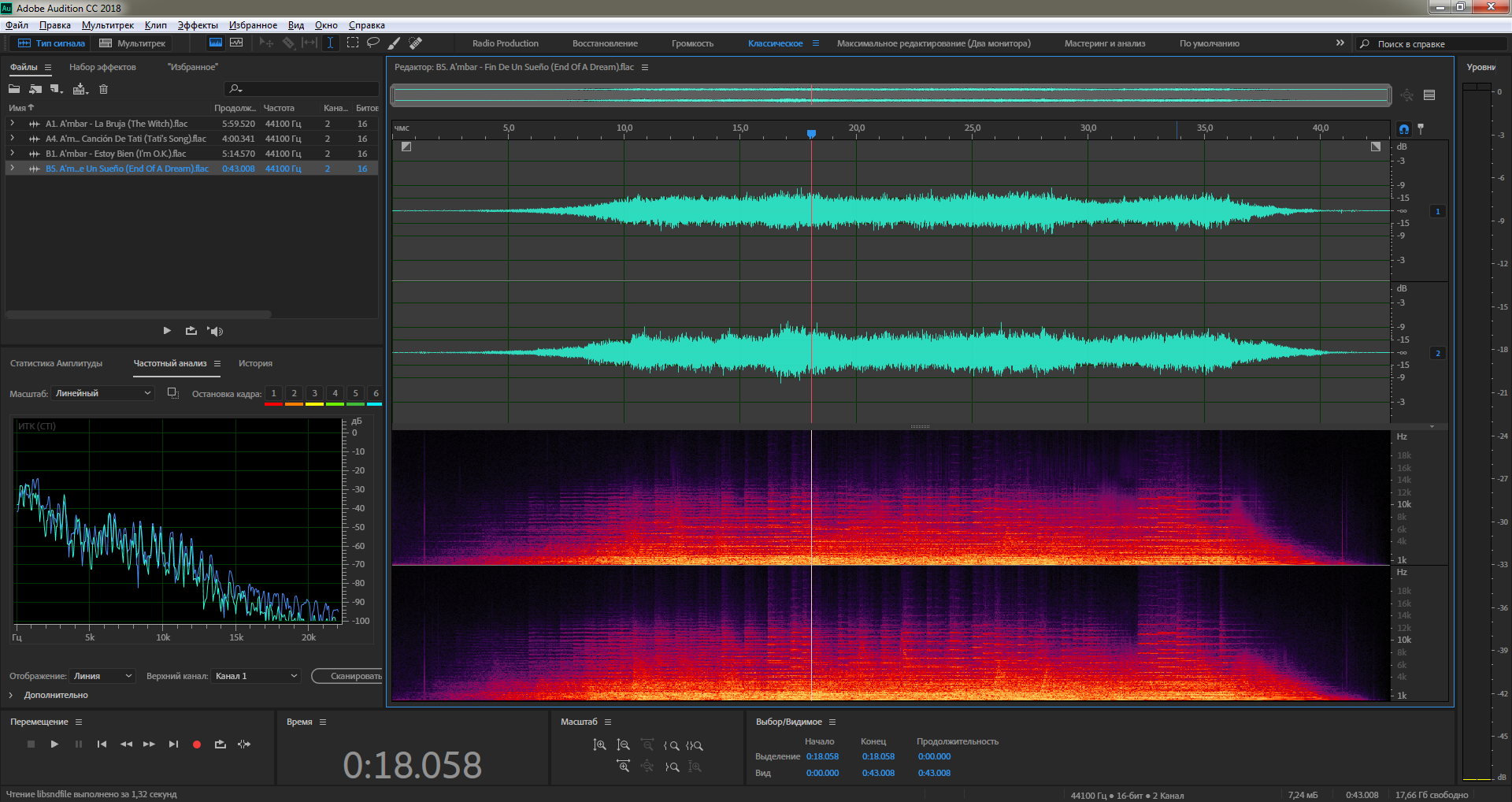Click the list icon right of overview navigator
Image resolution: width=1512 pixels, height=802 pixels.
(x=1429, y=95)
